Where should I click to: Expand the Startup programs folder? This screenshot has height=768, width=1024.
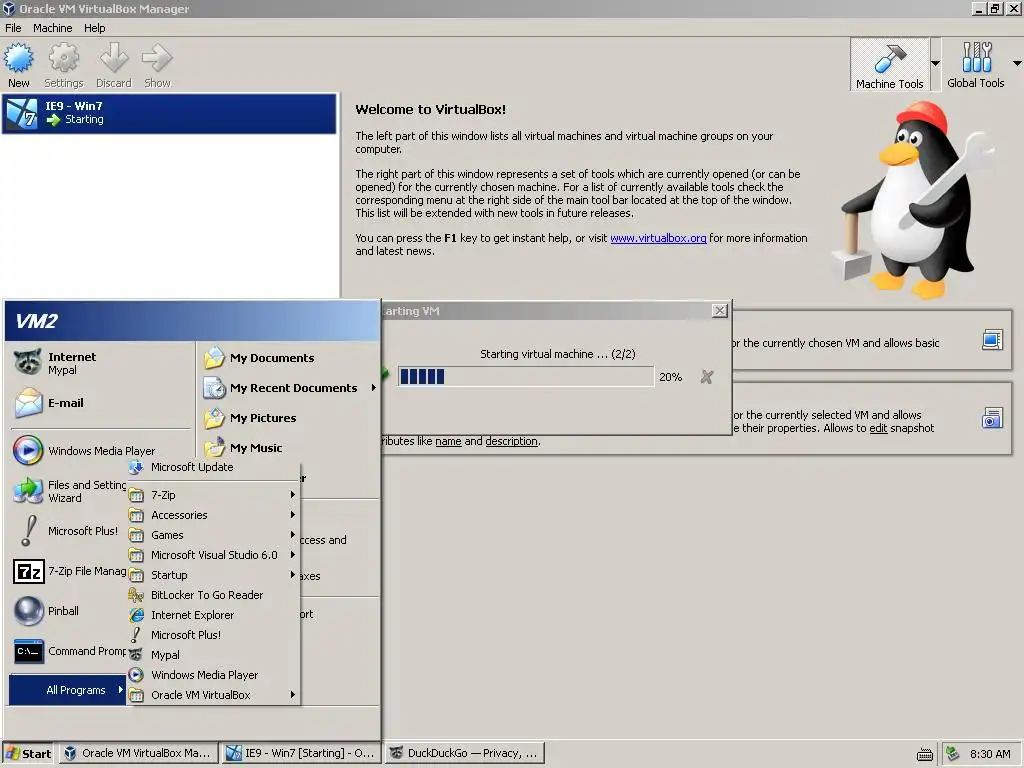coord(214,575)
